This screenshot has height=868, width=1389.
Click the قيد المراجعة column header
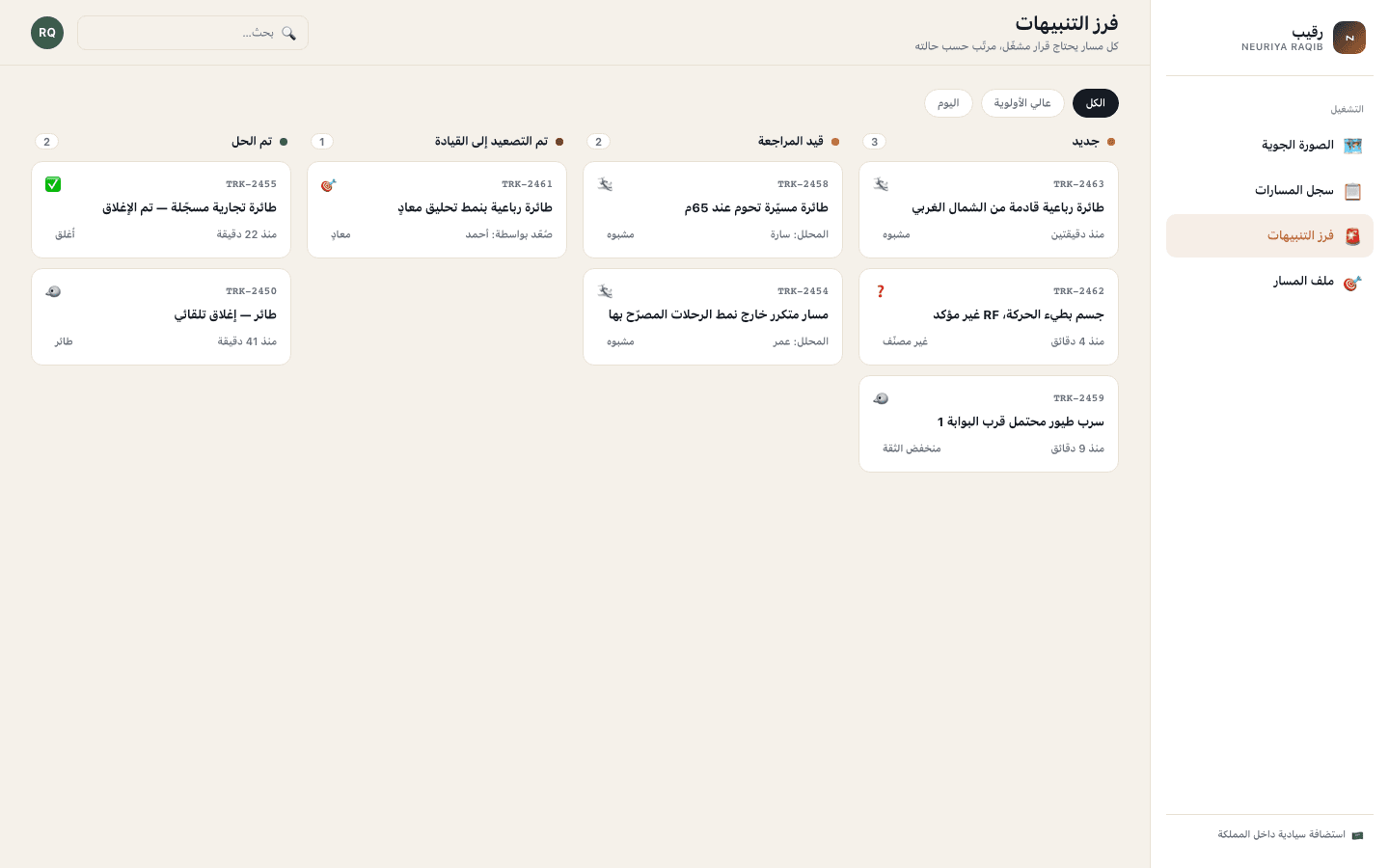791,142
